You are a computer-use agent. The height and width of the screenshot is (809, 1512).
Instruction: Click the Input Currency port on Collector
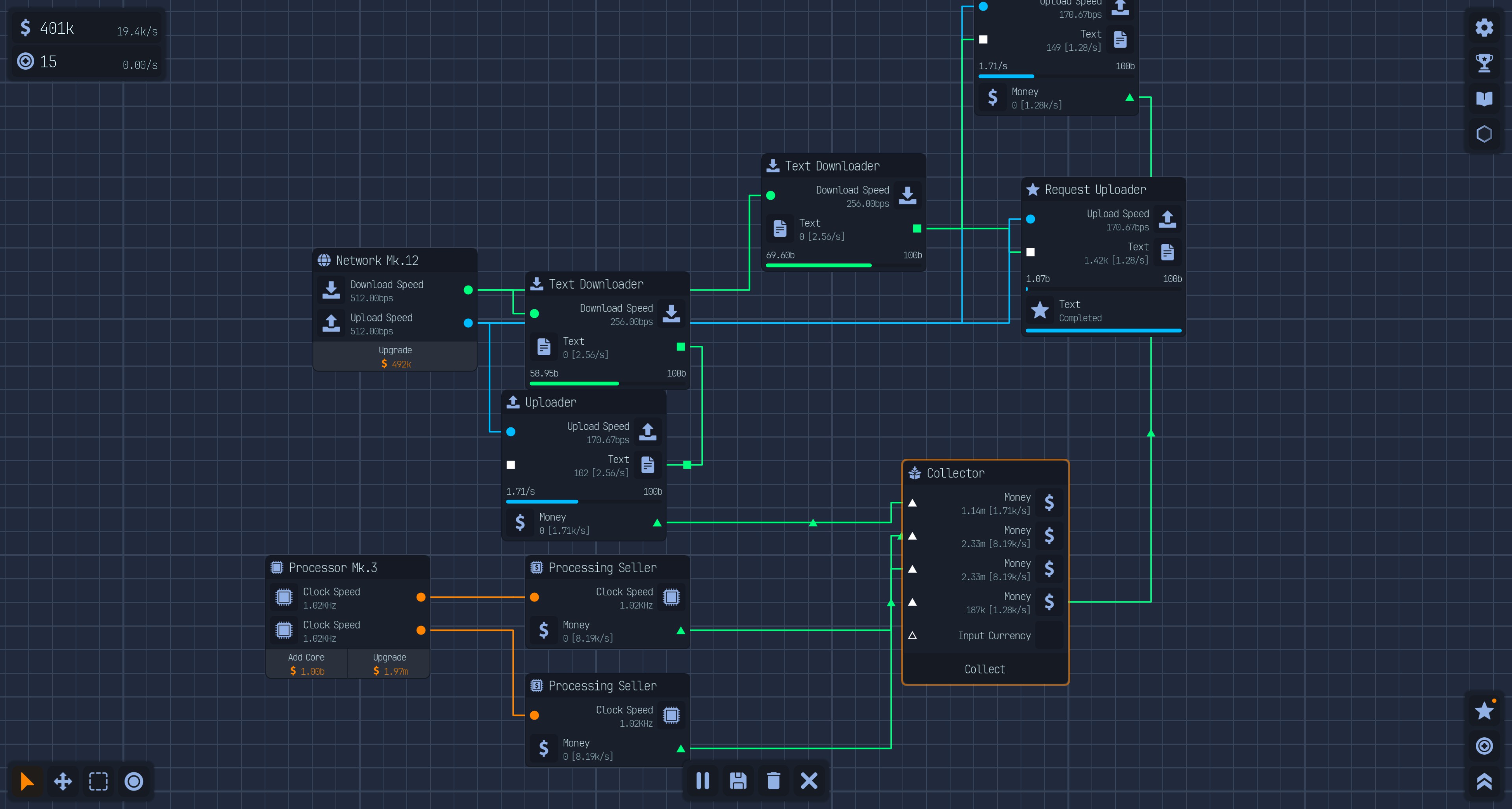click(x=912, y=635)
